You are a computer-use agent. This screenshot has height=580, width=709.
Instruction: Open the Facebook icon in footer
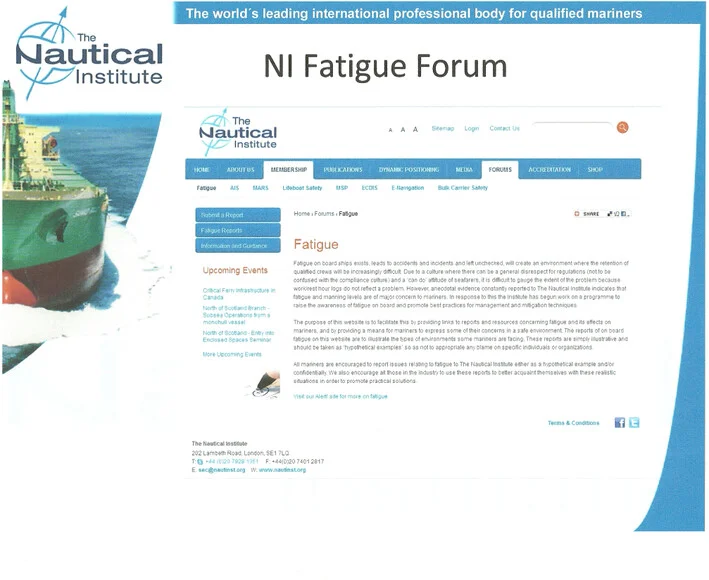619,423
